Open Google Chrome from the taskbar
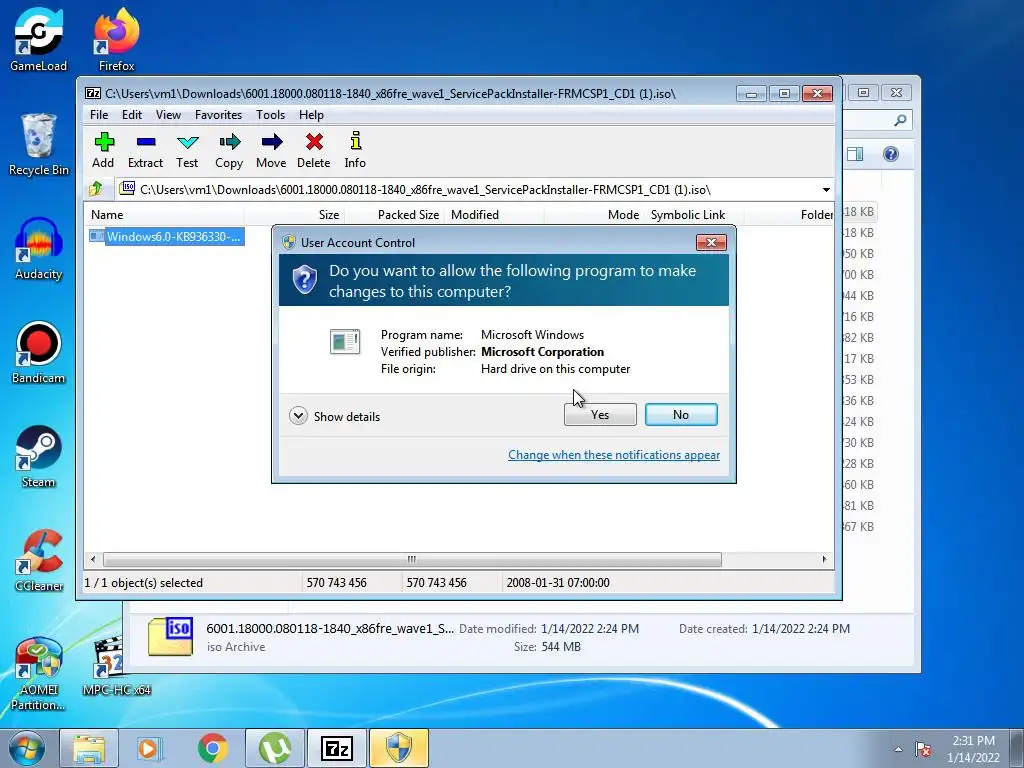Screen dimensions: 1024x768 coord(212,748)
